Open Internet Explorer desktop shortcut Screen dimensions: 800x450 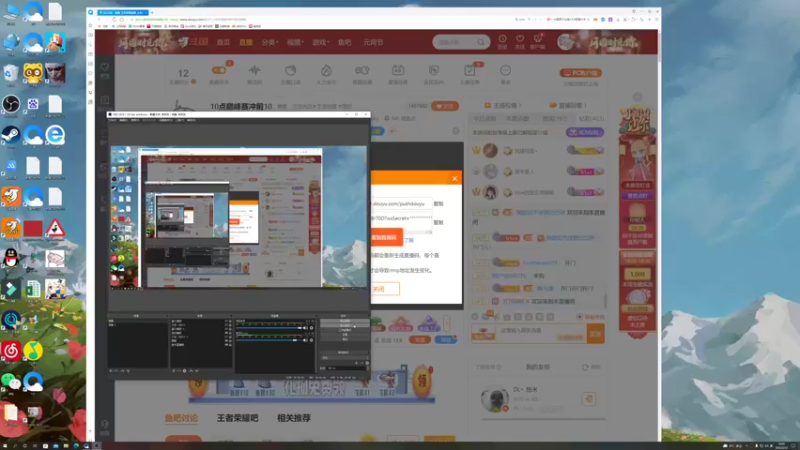55,135
